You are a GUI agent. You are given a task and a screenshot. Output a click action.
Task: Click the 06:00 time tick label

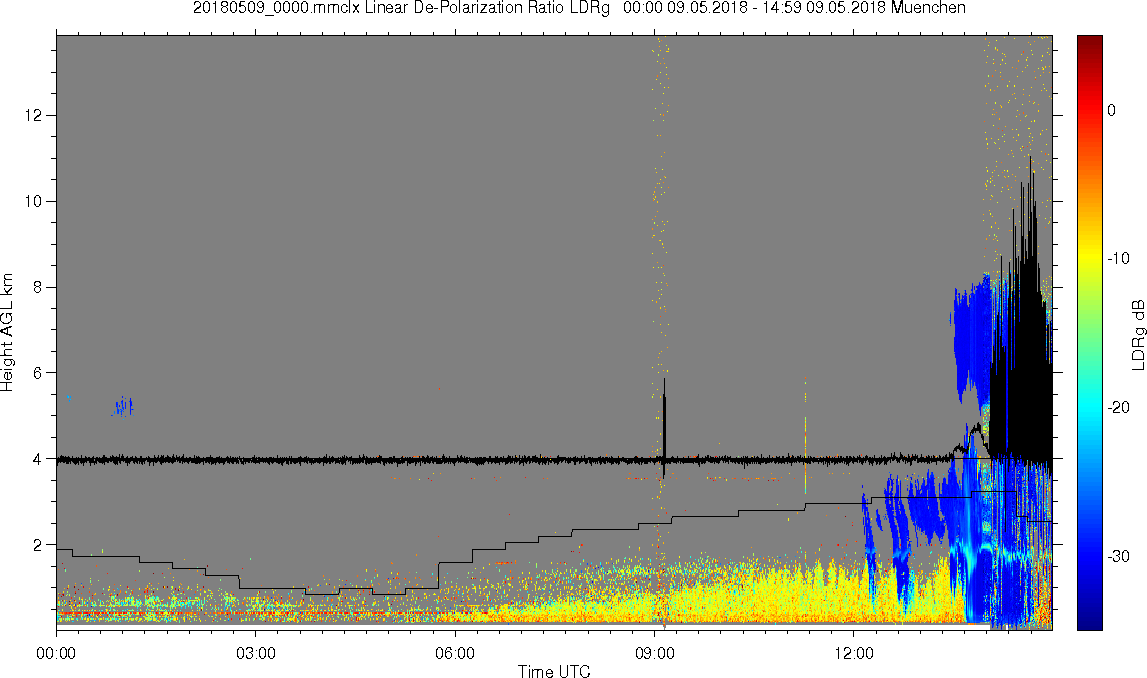pos(455,653)
